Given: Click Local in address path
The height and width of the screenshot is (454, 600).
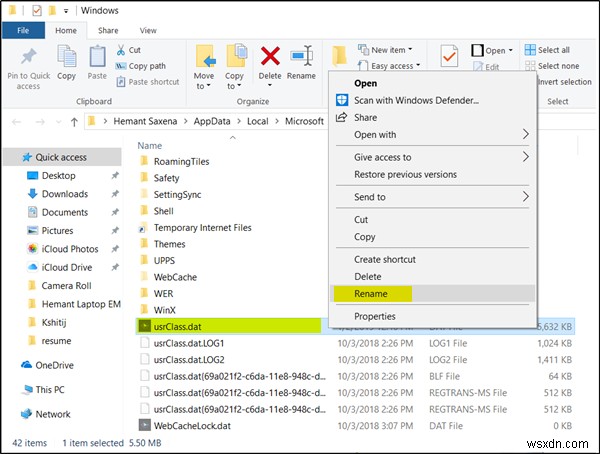Looking at the screenshot, I should (258, 121).
